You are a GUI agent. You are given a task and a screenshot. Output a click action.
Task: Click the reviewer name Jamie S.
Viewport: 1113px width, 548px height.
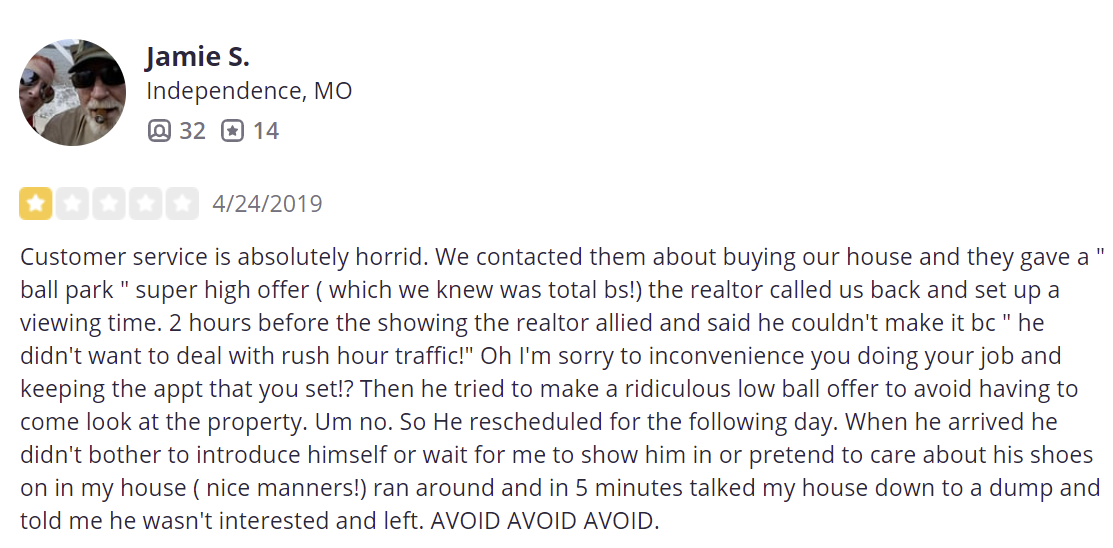197,57
